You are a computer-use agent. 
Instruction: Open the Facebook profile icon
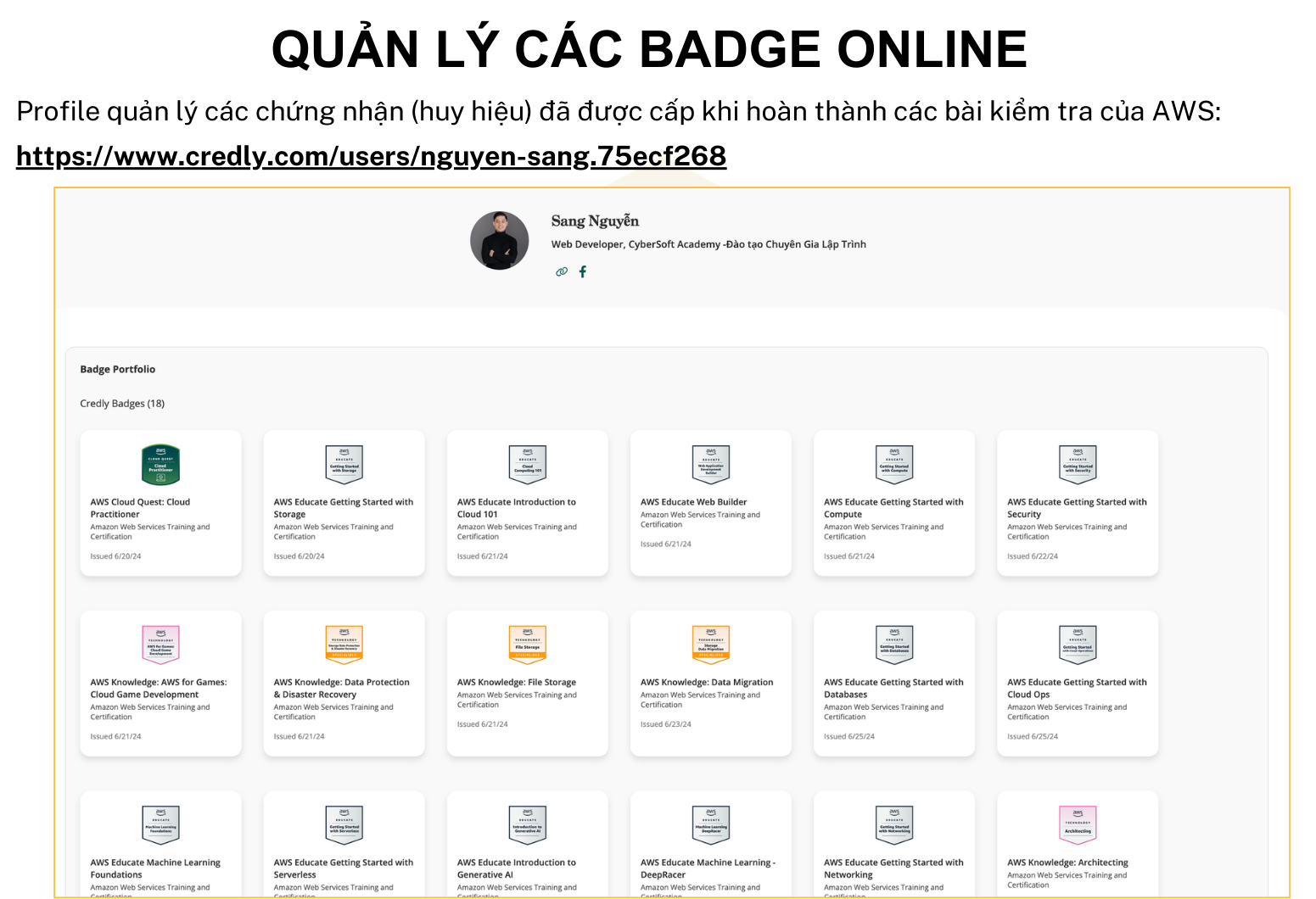583,272
